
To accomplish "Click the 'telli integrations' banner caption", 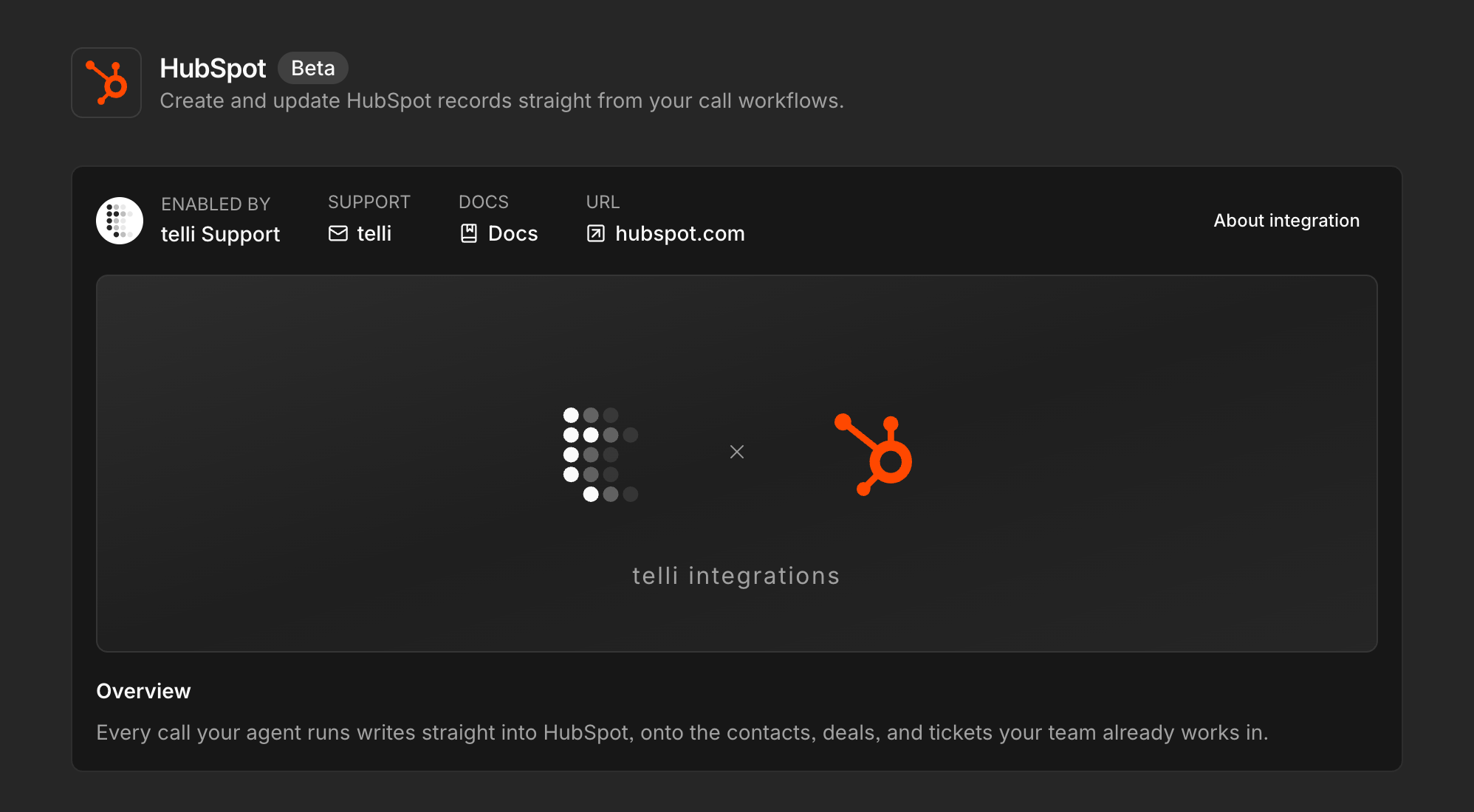I will [736, 576].
